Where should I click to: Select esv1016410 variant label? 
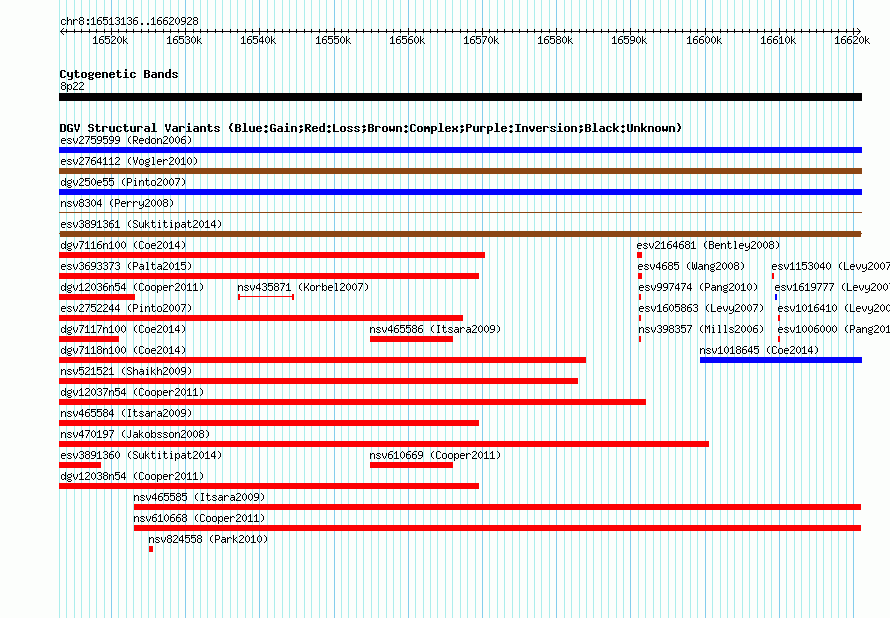click(x=834, y=308)
